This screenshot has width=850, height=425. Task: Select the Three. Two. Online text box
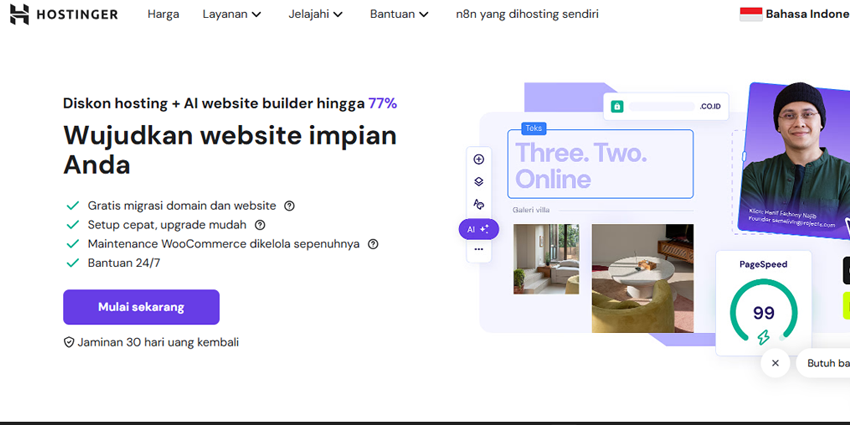[x=600, y=164]
